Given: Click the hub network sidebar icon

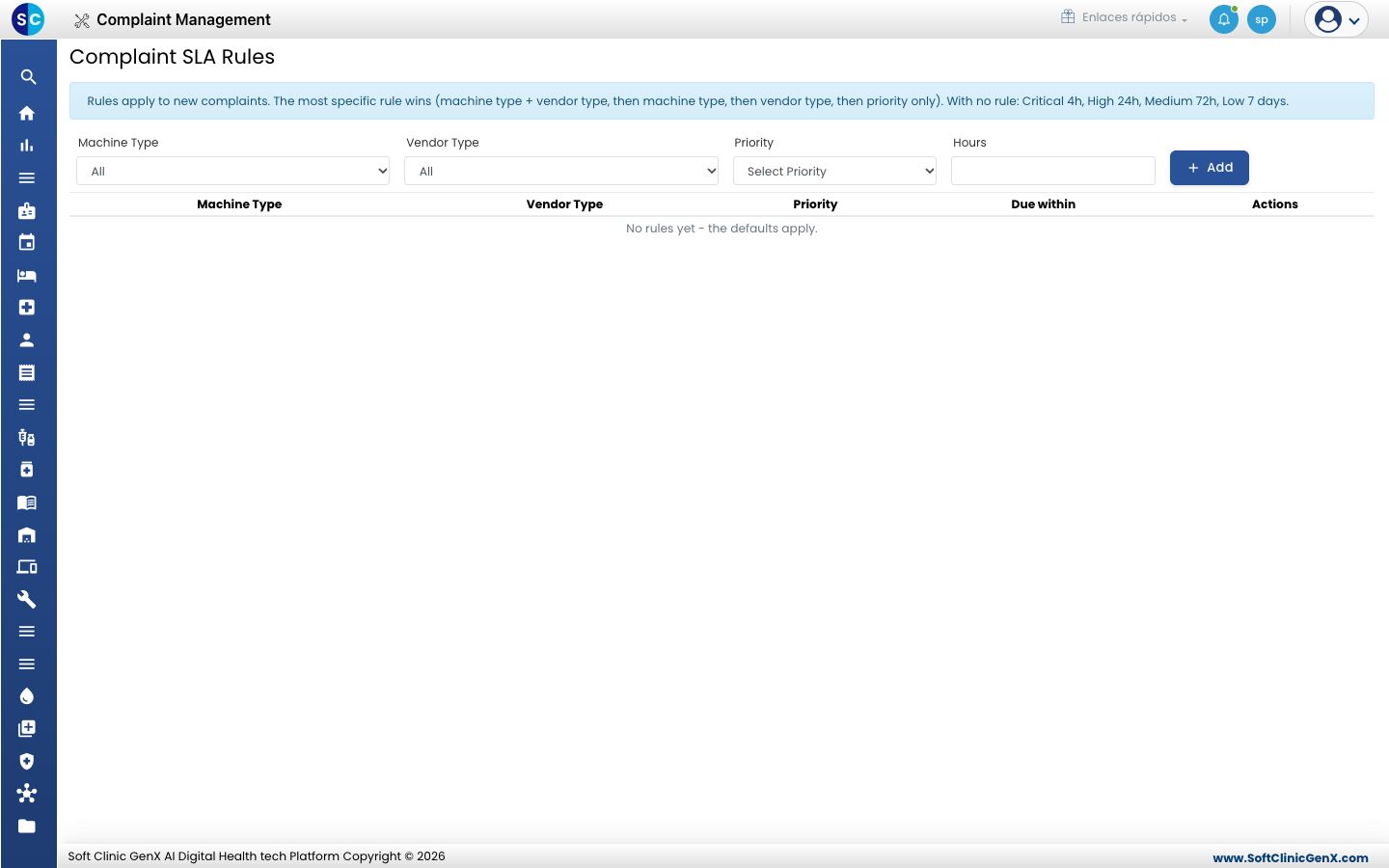Looking at the screenshot, I should pyautogui.click(x=27, y=794).
